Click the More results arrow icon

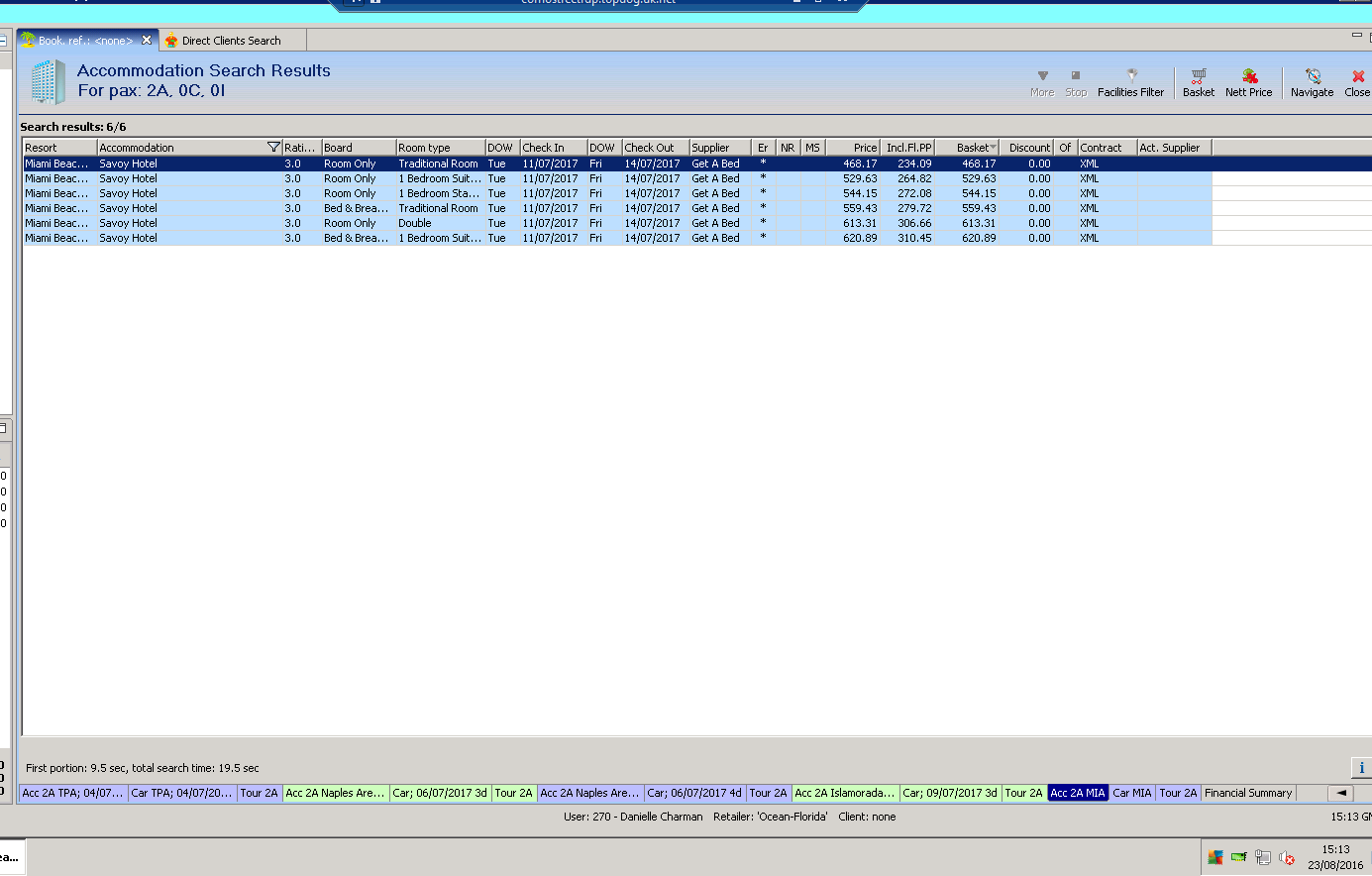[1042, 76]
